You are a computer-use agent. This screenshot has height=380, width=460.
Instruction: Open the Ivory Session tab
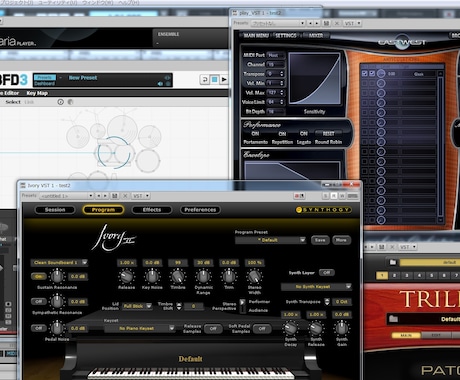click(55, 210)
